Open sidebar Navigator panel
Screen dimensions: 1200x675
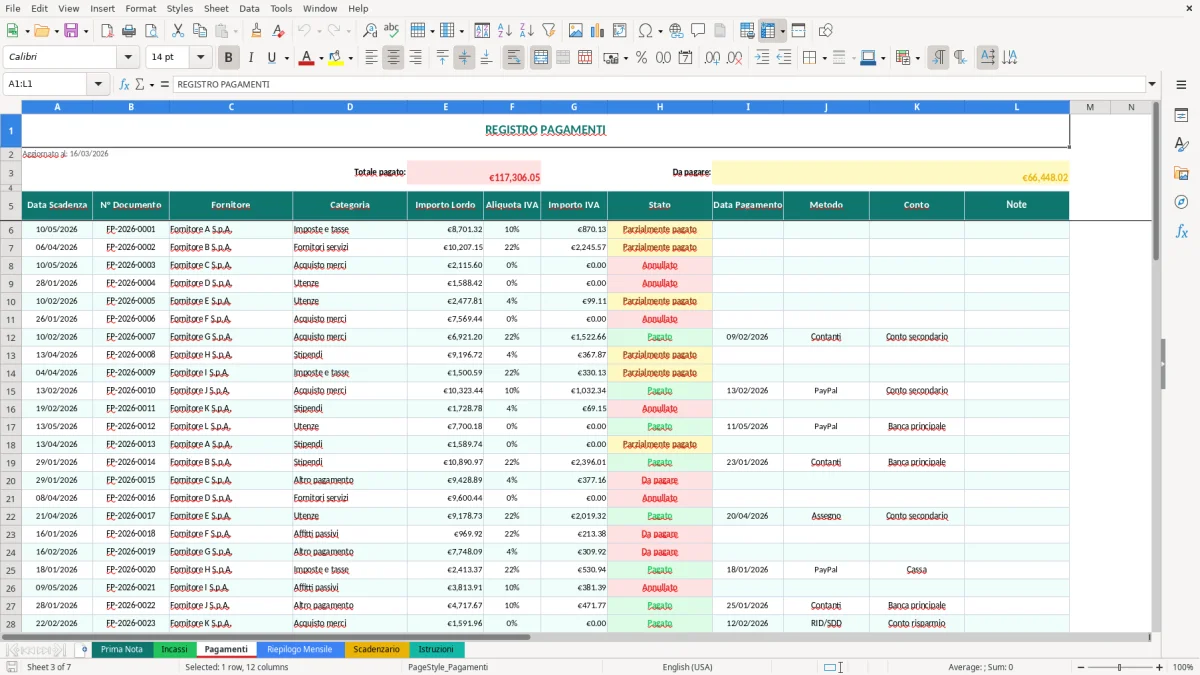point(1181,203)
